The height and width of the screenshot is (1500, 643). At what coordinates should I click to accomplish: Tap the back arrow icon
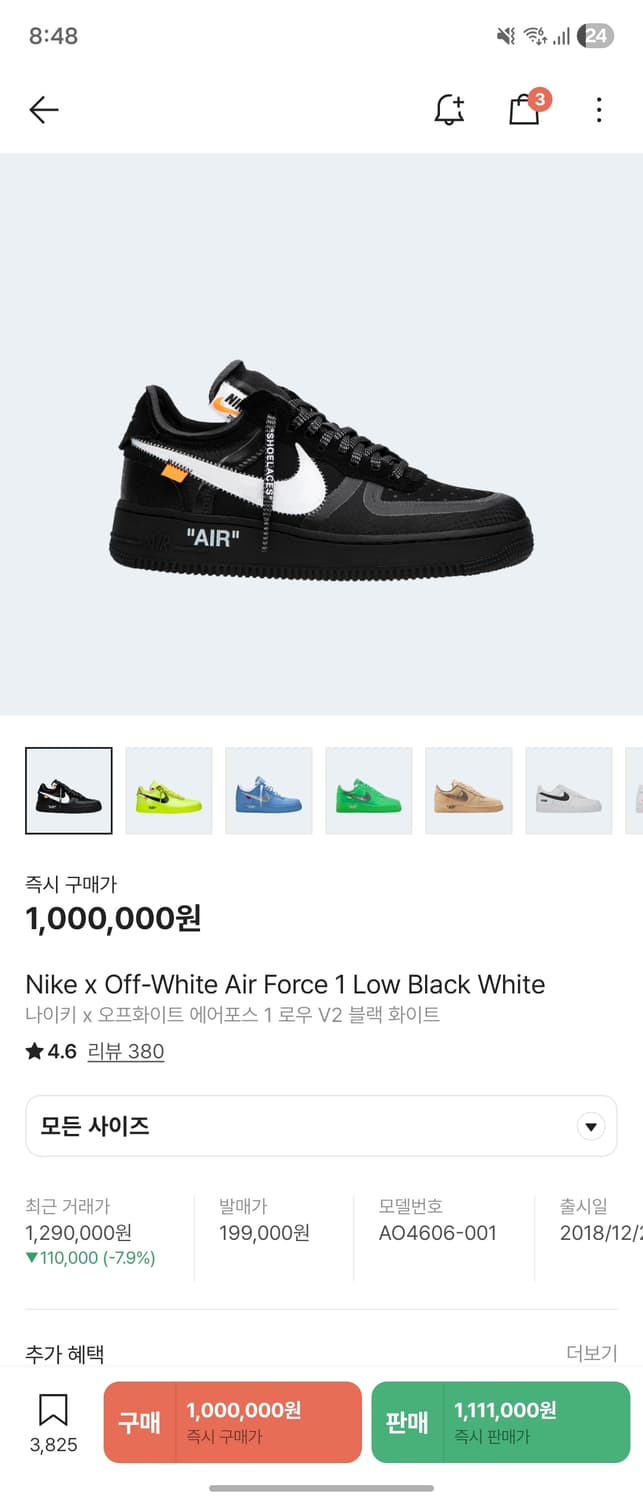(x=44, y=110)
